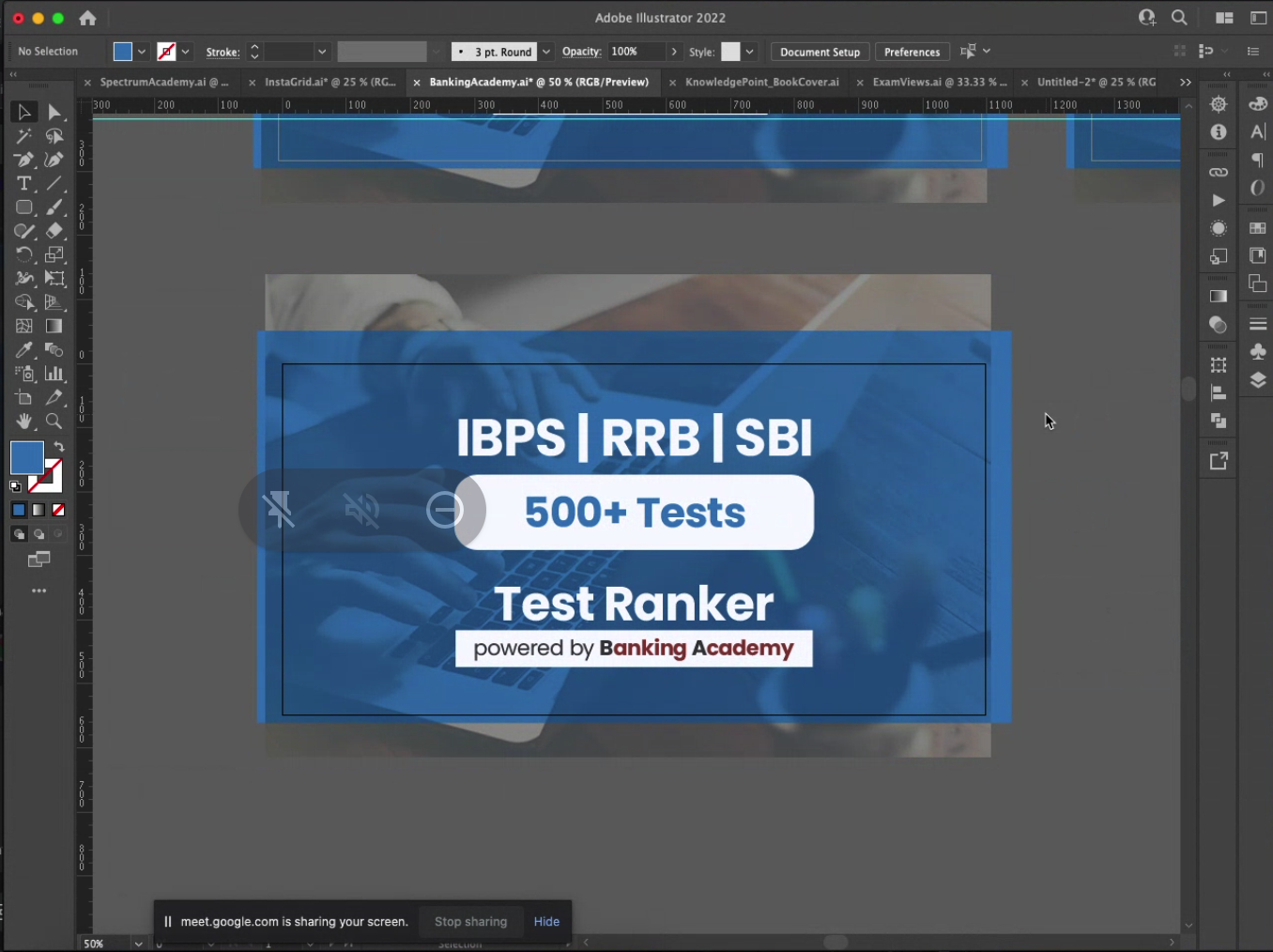Expand opacity slider arrow
1273x952 pixels.
tap(674, 52)
